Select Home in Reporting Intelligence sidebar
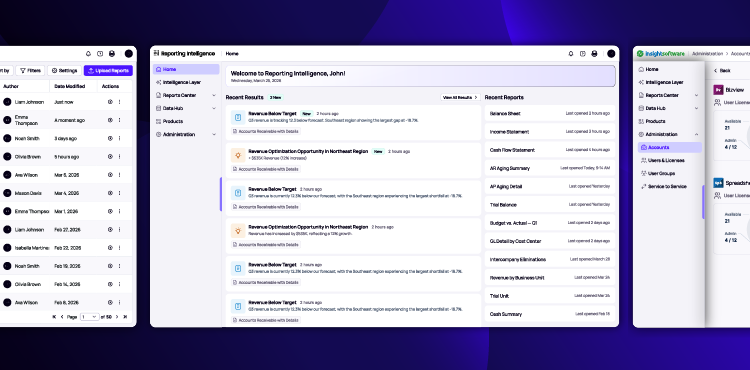This screenshot has height=370, width=750. (x=186, y=69)
